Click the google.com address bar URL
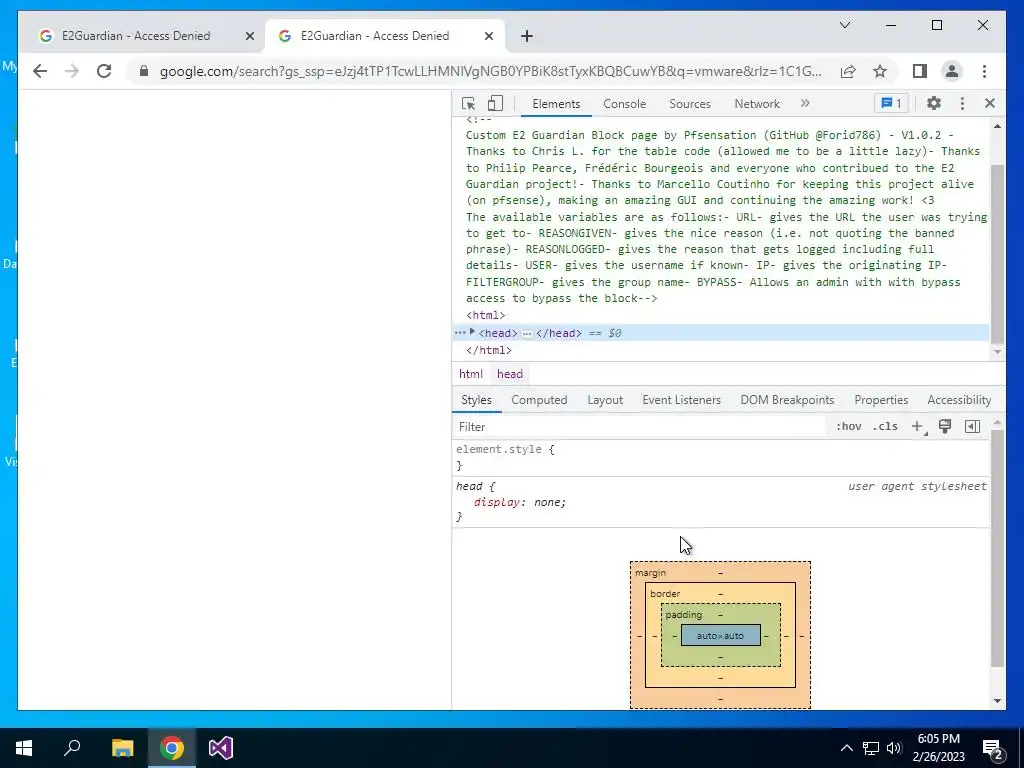This screenshot has height=768, width=1024. pyautogui.click(x=490, y=71)
